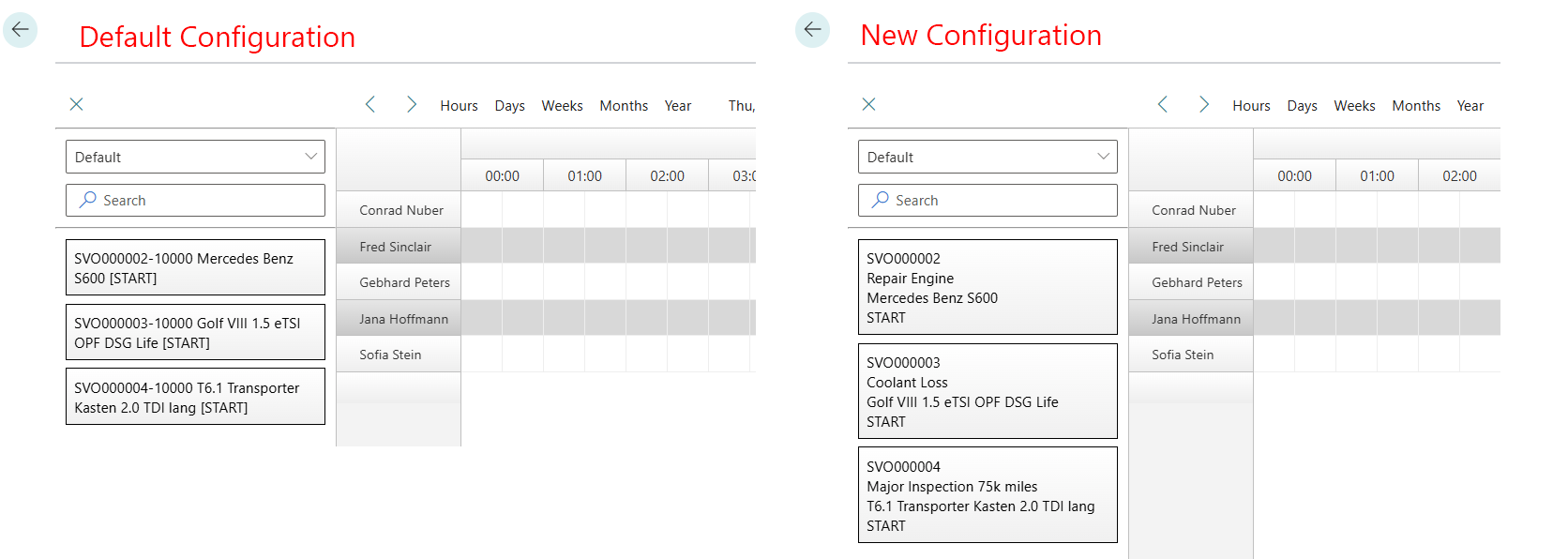The height and width of the screenshot is (559, 1568).
Task: Select SVO000003 Coolant Loss card
Action: [x=988, y=391]
